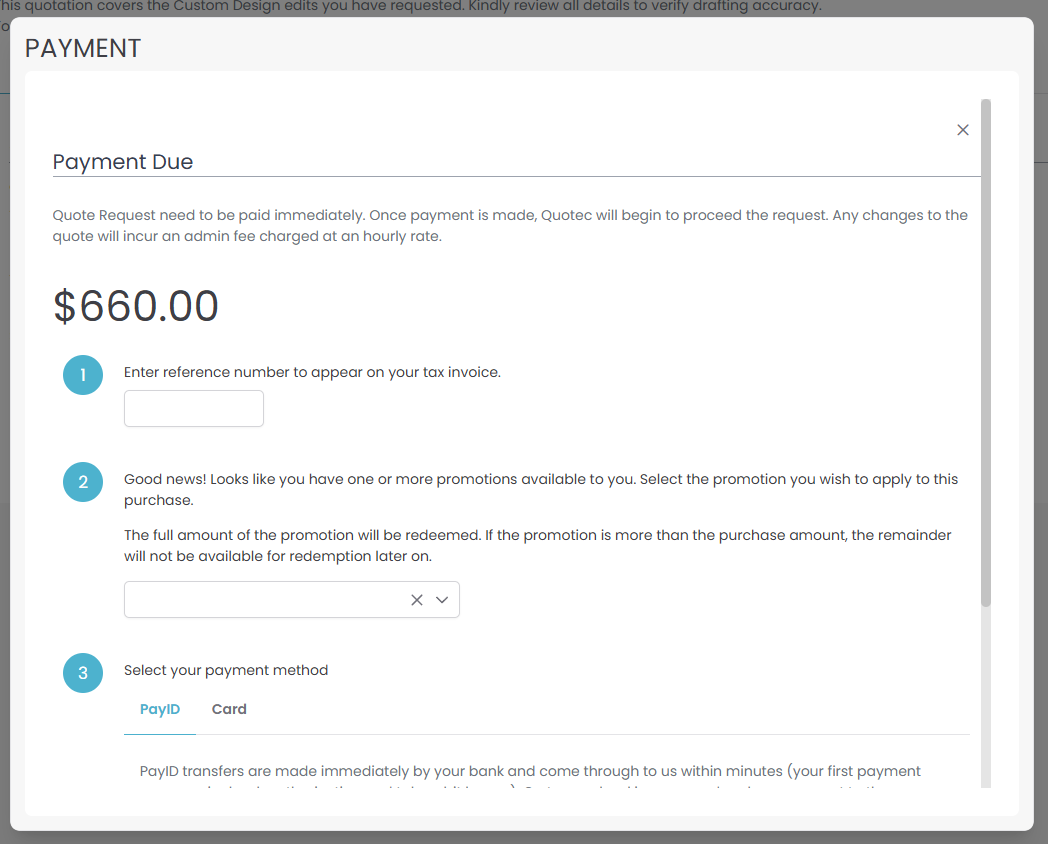Click the PAYMENT dialog title
Screen dimensions: 1048x844
pos(83,48)
